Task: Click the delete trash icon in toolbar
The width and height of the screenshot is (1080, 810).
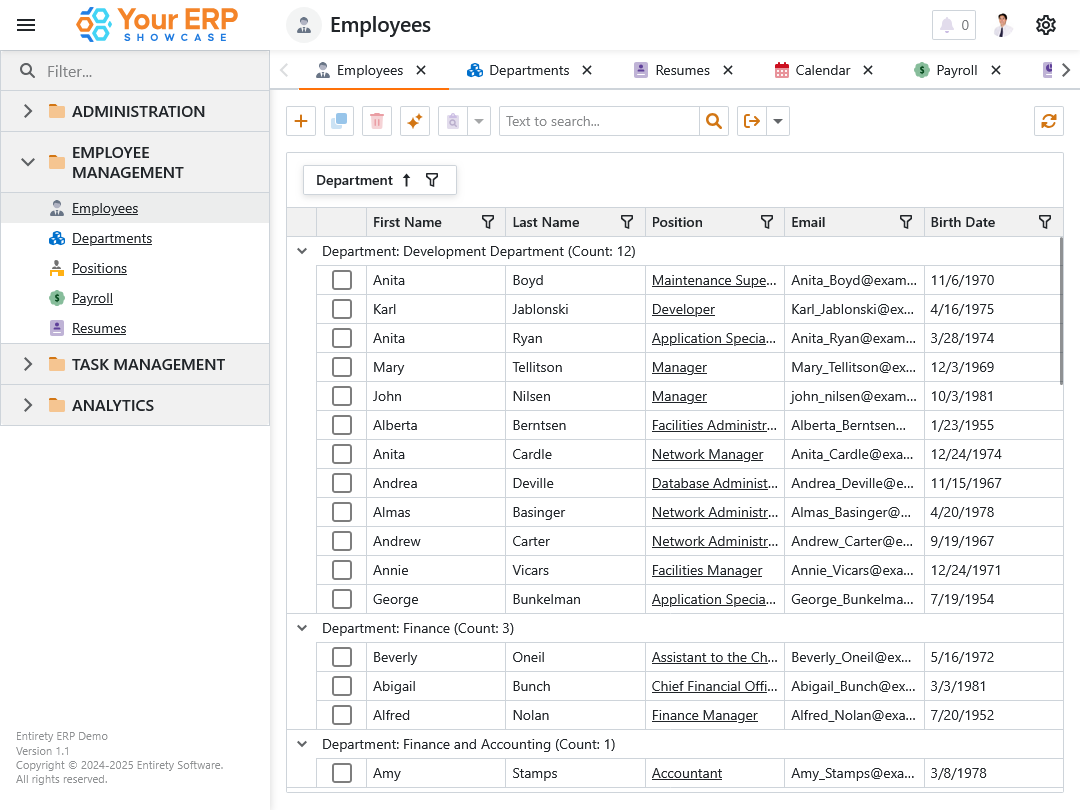Action: (377, 121)
